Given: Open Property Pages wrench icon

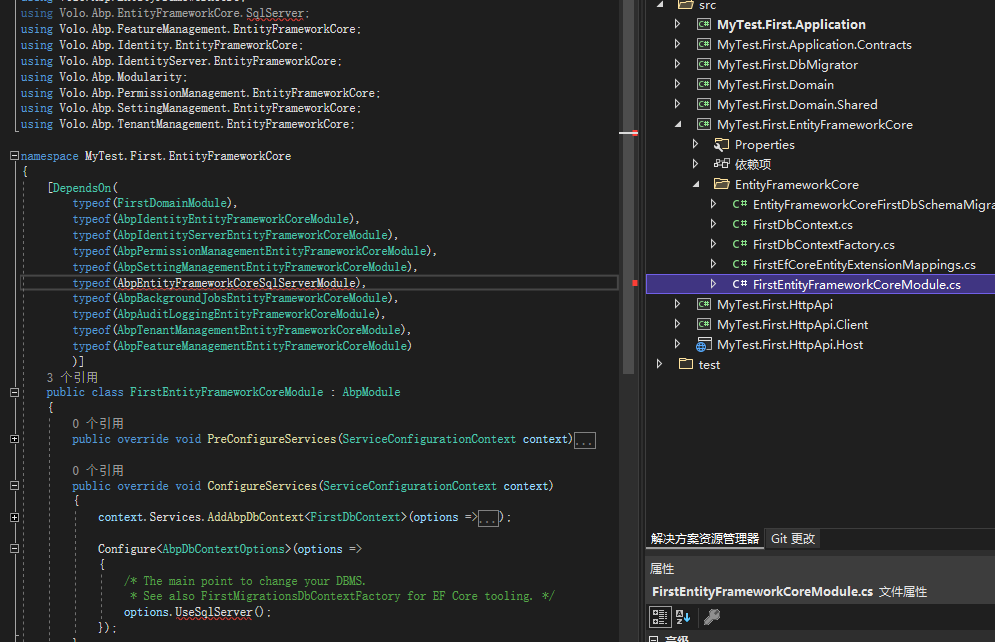Looking at the screenshot, I should click(x=712, y=617).
